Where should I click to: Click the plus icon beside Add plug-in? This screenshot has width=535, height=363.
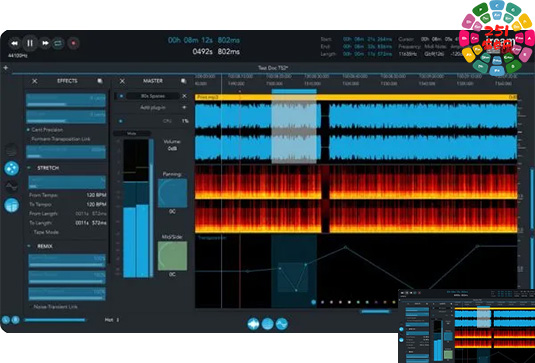pos(184,107)
